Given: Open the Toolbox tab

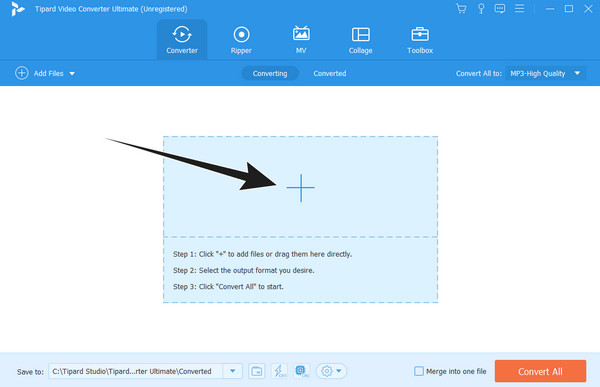Looking at the screenshot, I should click(x=420, y=40).
